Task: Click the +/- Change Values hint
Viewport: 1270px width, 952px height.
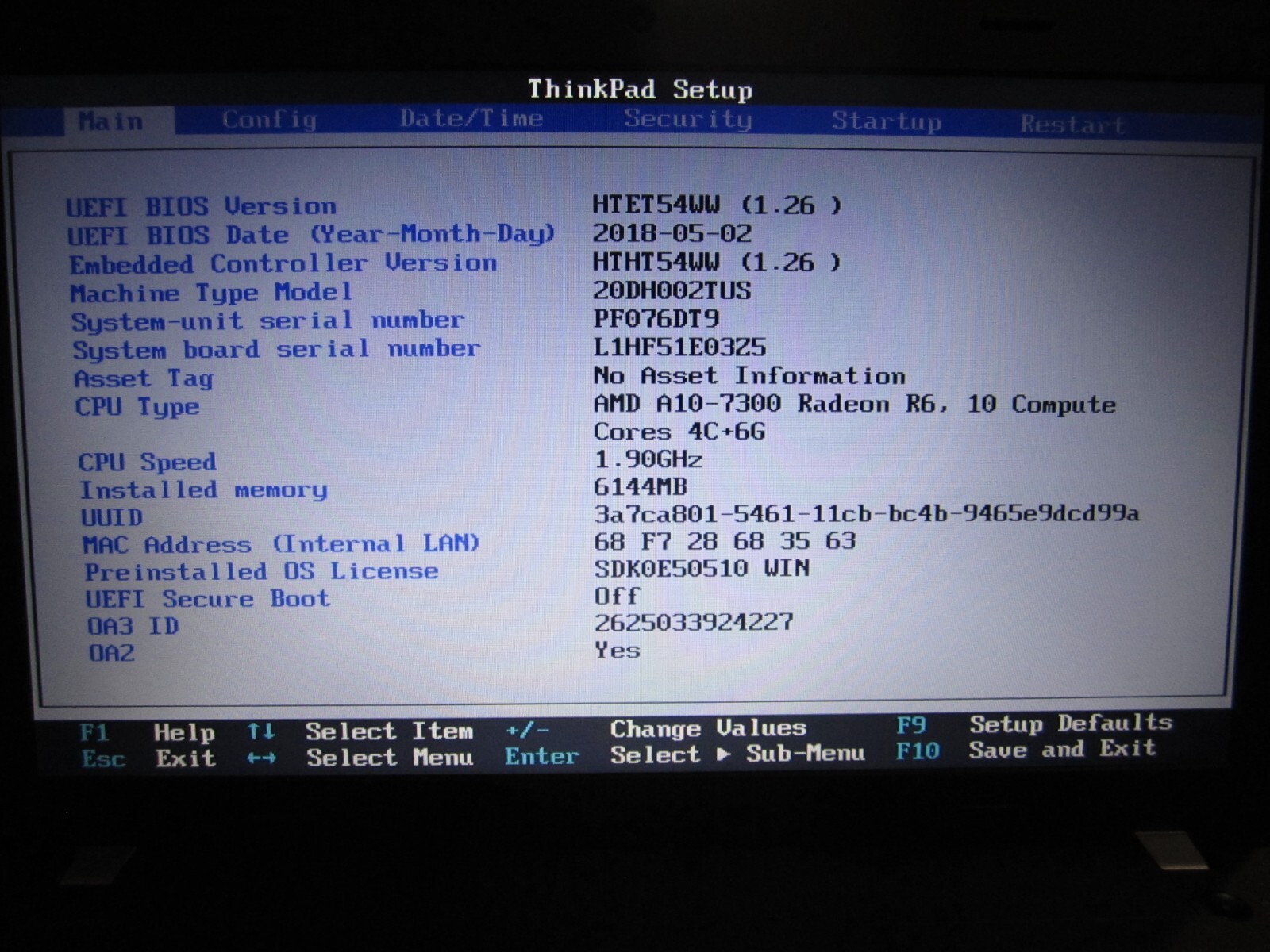Action: pyautogui.click(x=656, y=729)
